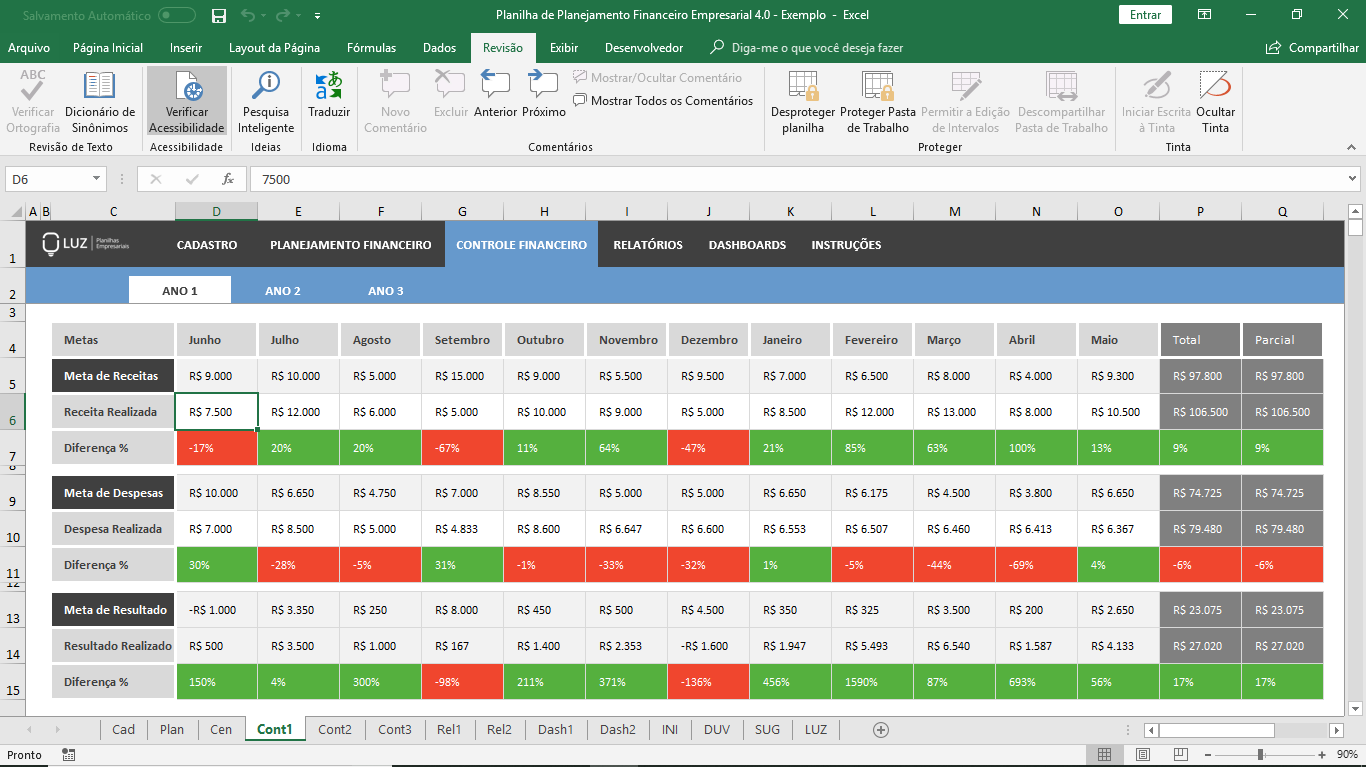Viewport: 1366px width, 767px height.
Task: Jump to the Próximo comment
Action: click(x=544, y=95)
